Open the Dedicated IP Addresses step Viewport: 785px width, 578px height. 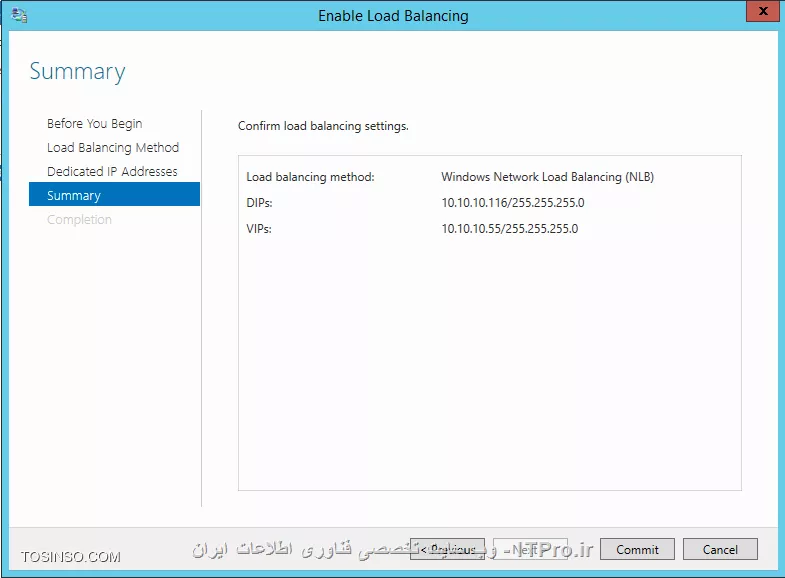coord(112,172)
